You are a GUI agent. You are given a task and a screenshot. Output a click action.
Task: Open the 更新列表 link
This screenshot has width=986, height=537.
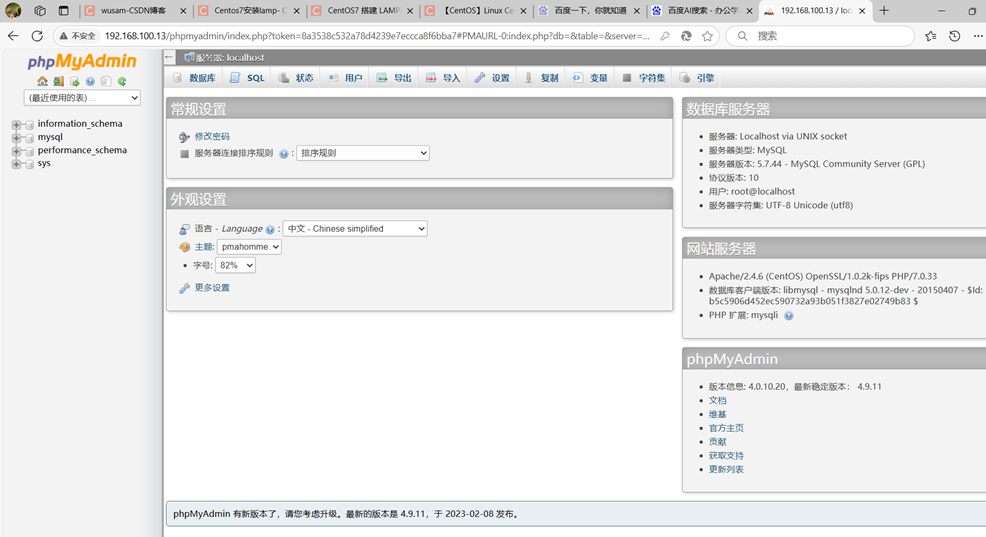pyautogui.click(x=726, y=470)
